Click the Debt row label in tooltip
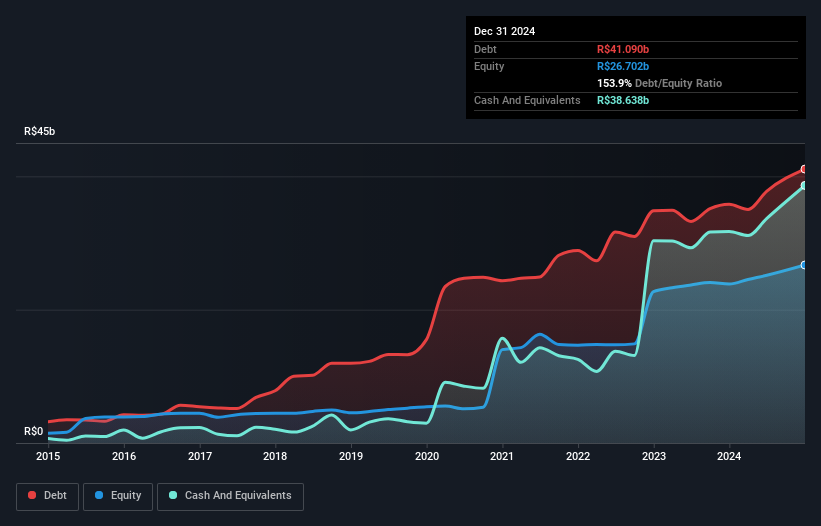This screenshot has height=526, width=821. pyautogui.click(x=485, y=49)
